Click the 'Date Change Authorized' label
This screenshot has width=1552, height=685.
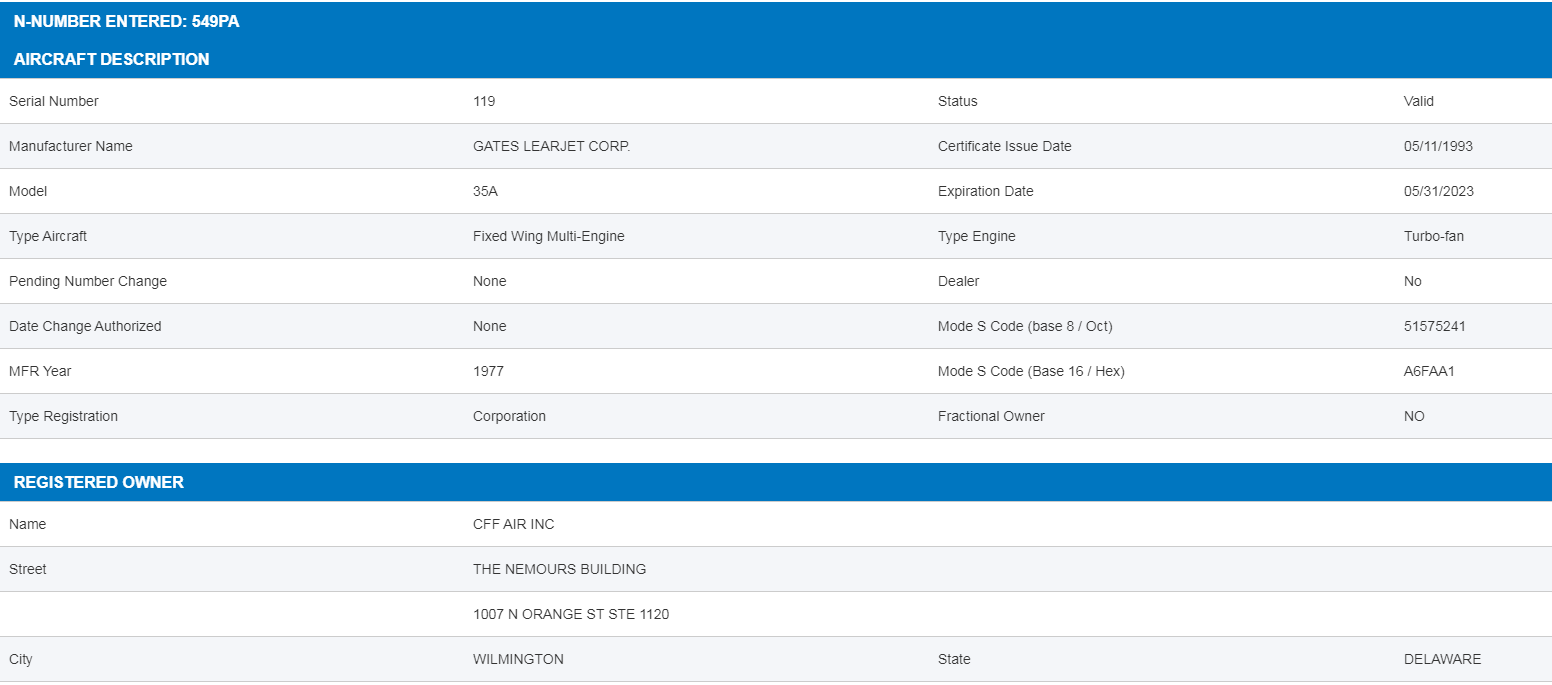click(85, 326)
